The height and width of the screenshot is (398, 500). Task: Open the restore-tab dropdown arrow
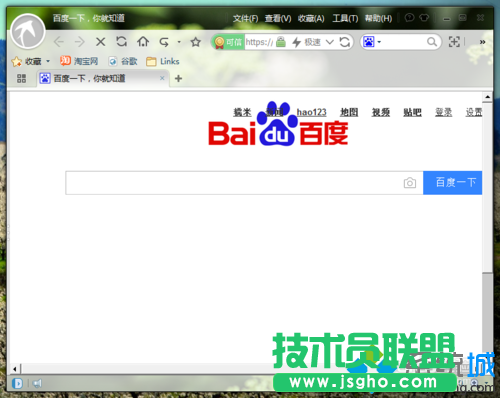click(x=179, y=42)
